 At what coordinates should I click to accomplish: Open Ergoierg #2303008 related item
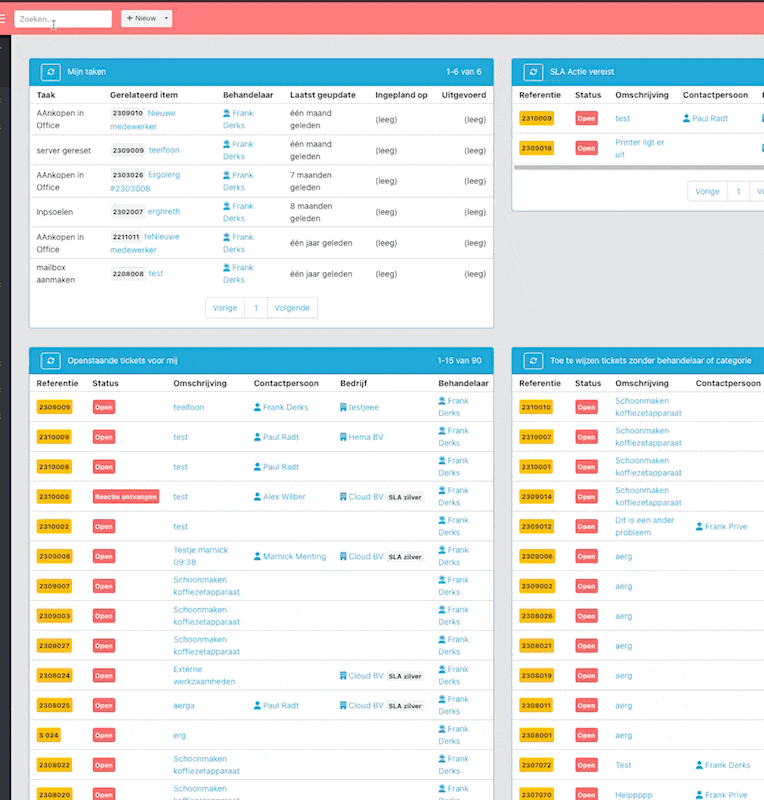pos(145,182)
